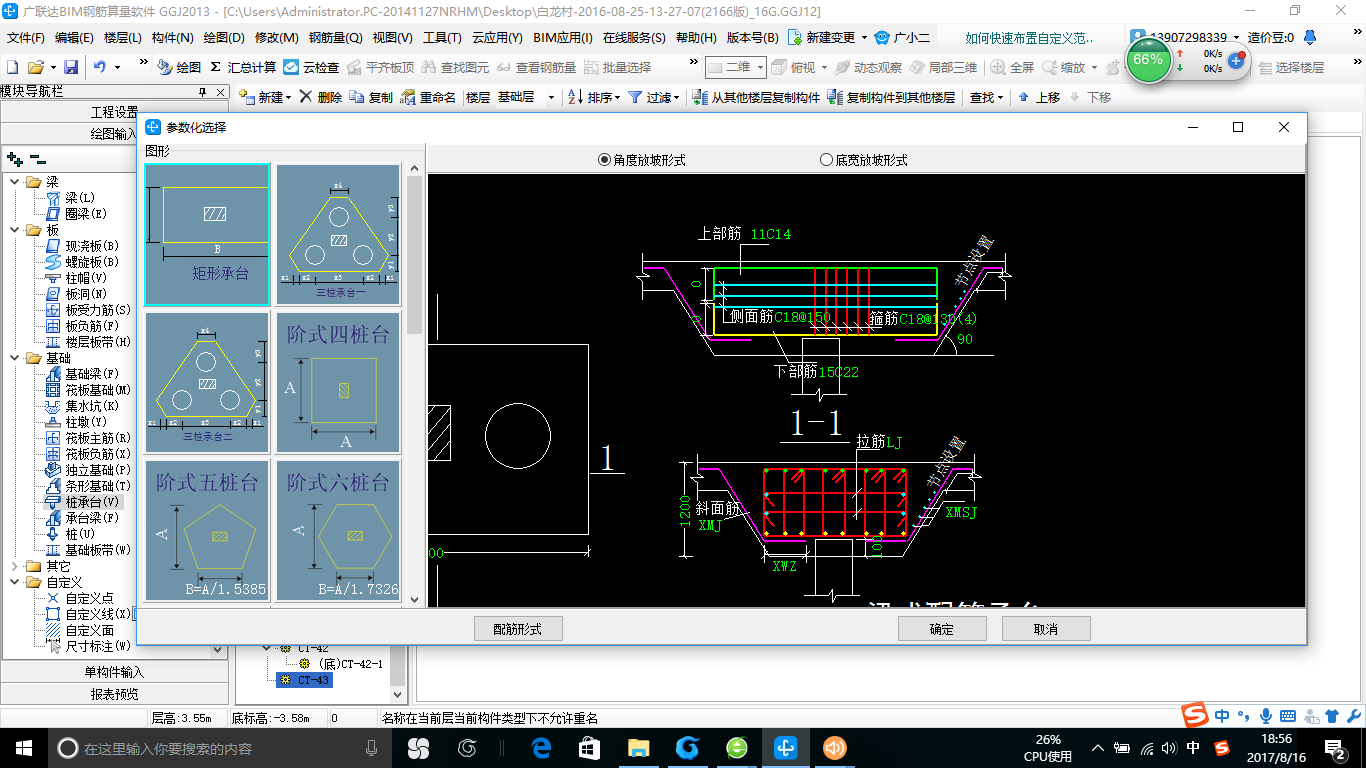The image size is (1366, 768).
Task: Click collapse-all minus icon in navigation panel
Action: click(37, 158)
